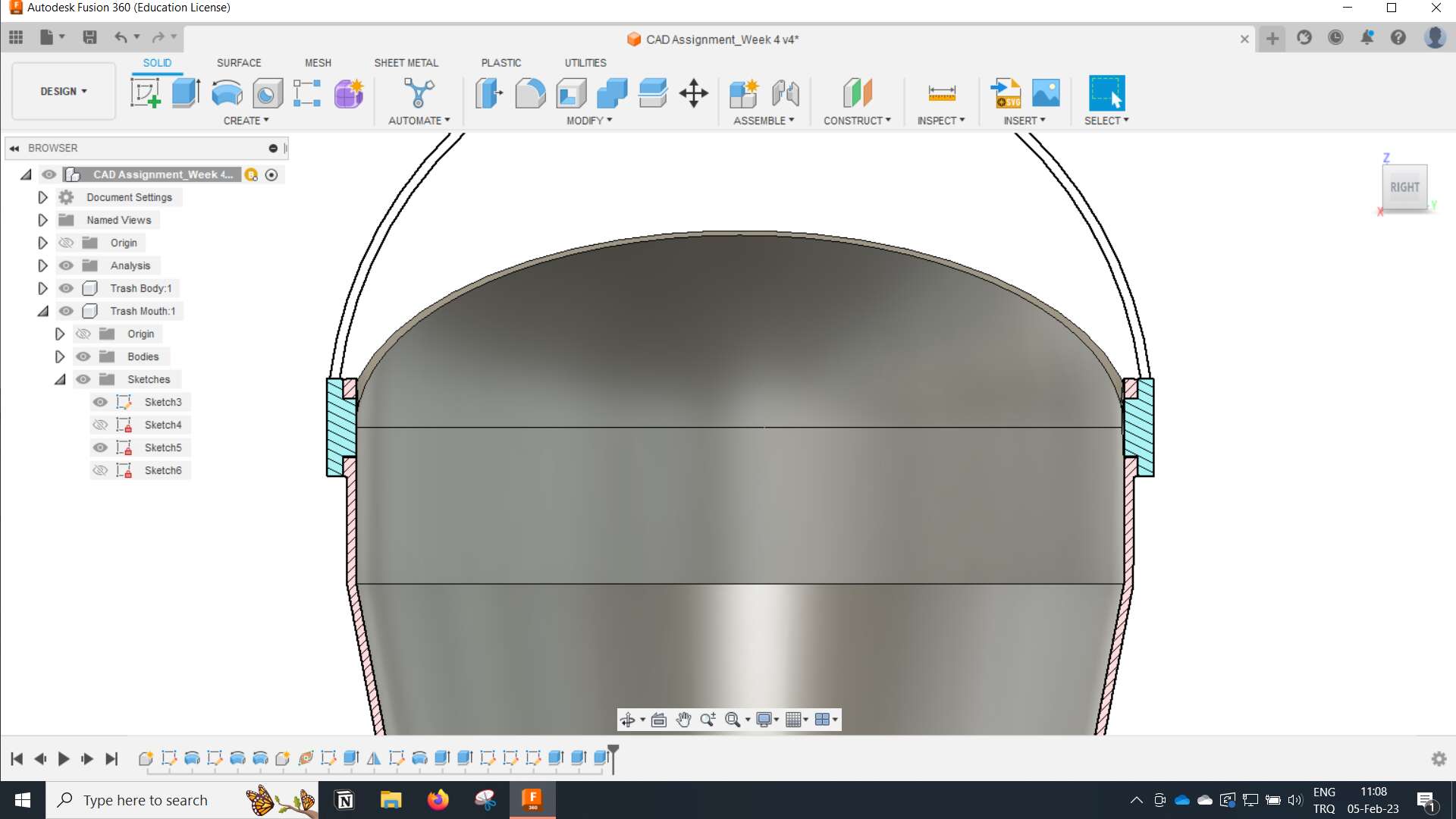This screenshot has height=819, width=1456.
Task: Show the hidden Sketch6
Action: point(100,470)
